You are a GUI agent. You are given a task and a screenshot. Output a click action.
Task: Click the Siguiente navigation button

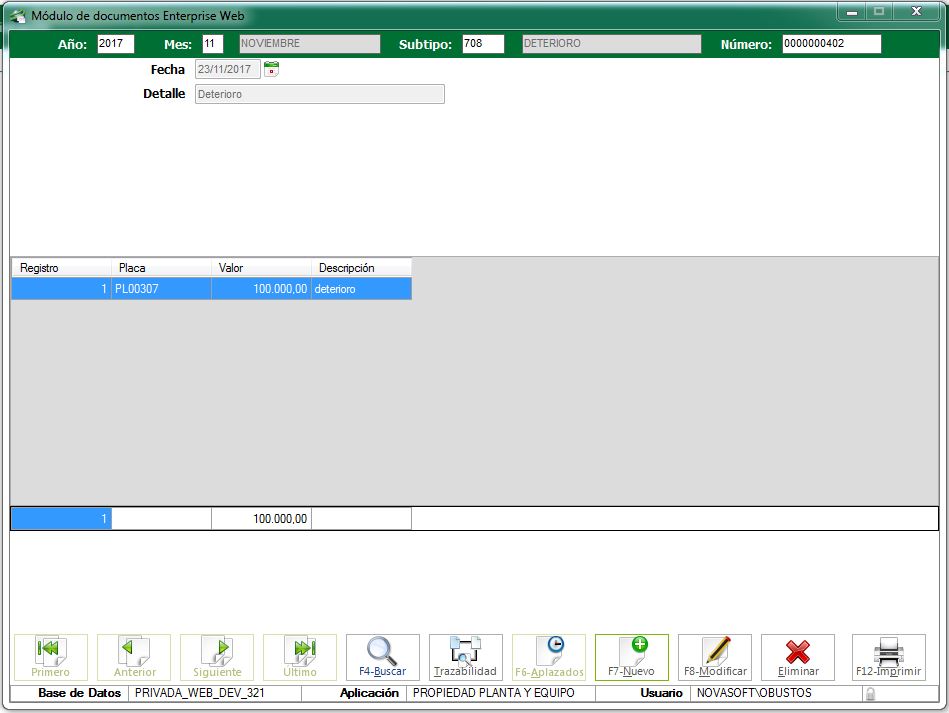[217, 657]
